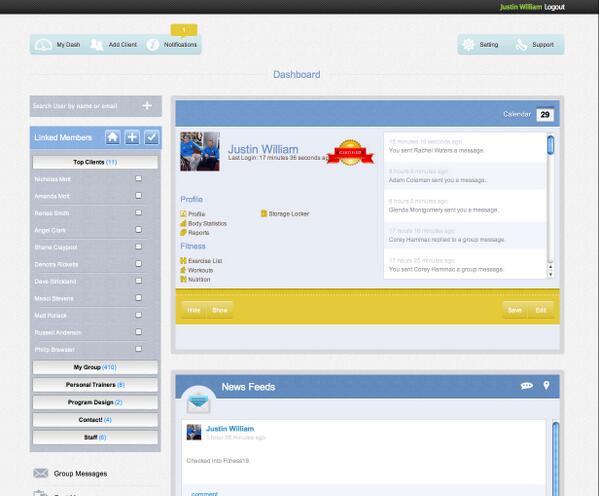Collapse the Top Clients (11) group
The image size is (599, 496).
(95, 162)
